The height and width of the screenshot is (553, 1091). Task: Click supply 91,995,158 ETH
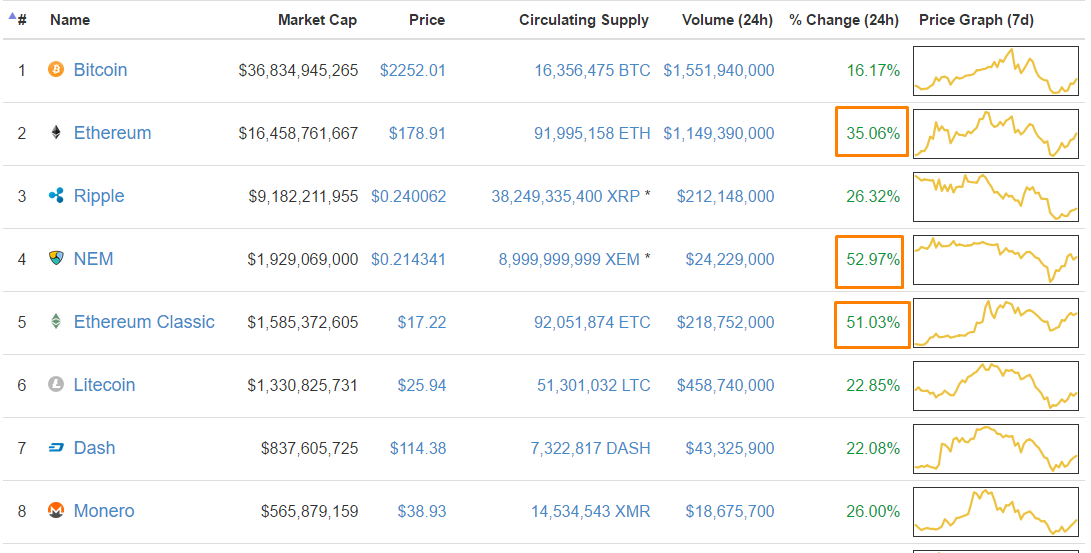point(592,134)
